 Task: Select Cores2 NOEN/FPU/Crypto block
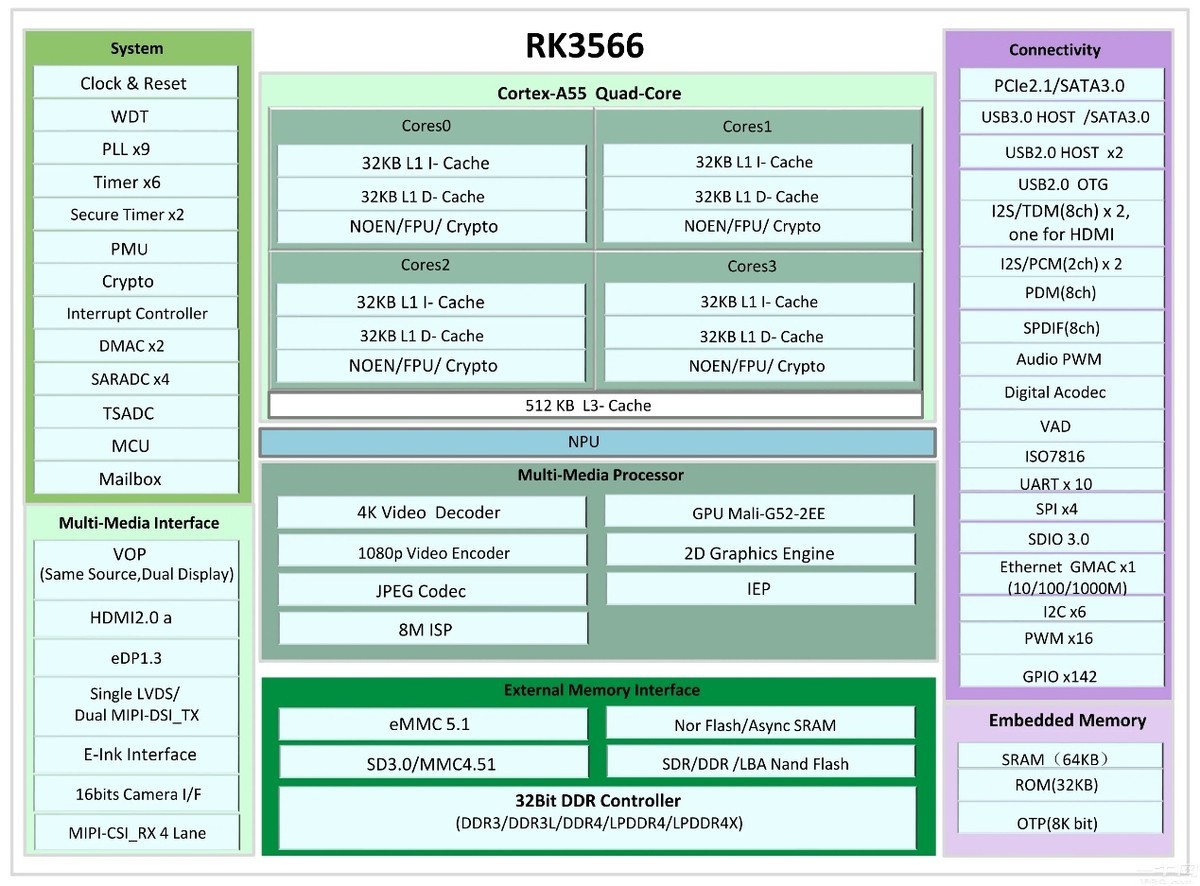click(431, 366)
